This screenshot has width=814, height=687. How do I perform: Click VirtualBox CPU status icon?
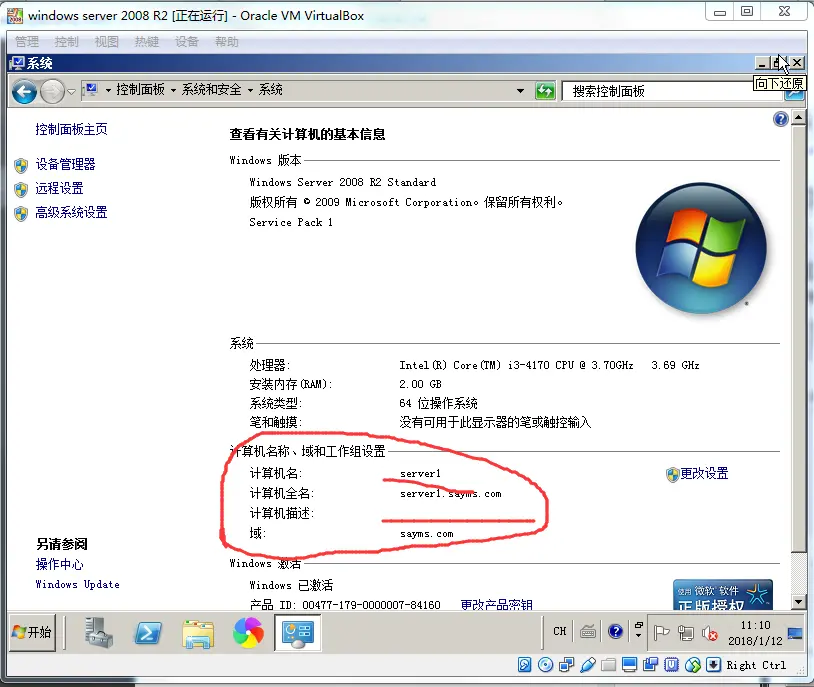pos(672,665)
